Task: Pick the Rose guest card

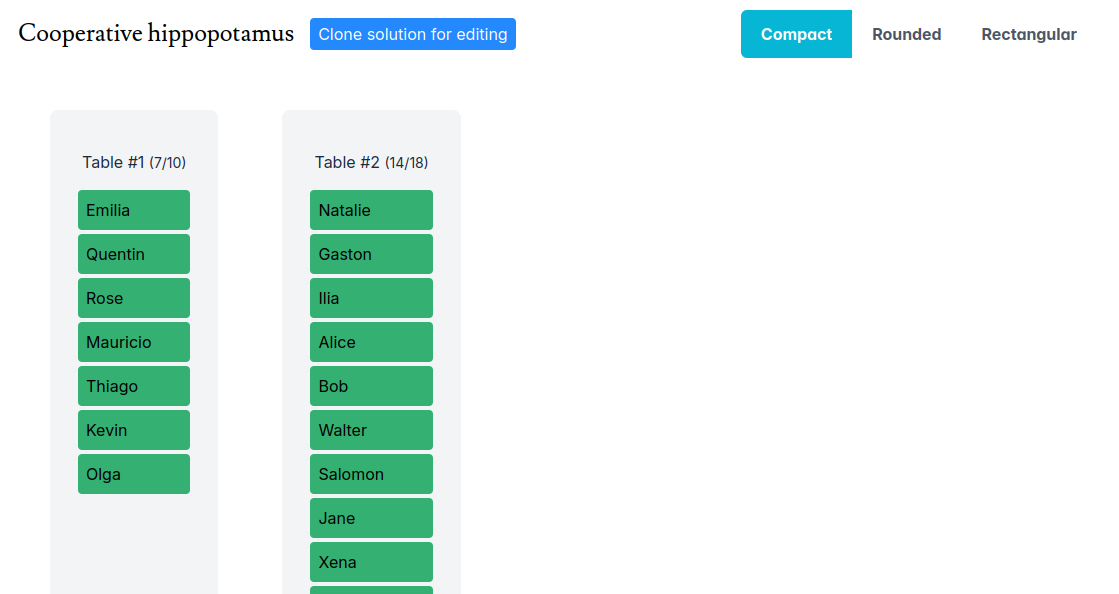Action: pos(134,298)
